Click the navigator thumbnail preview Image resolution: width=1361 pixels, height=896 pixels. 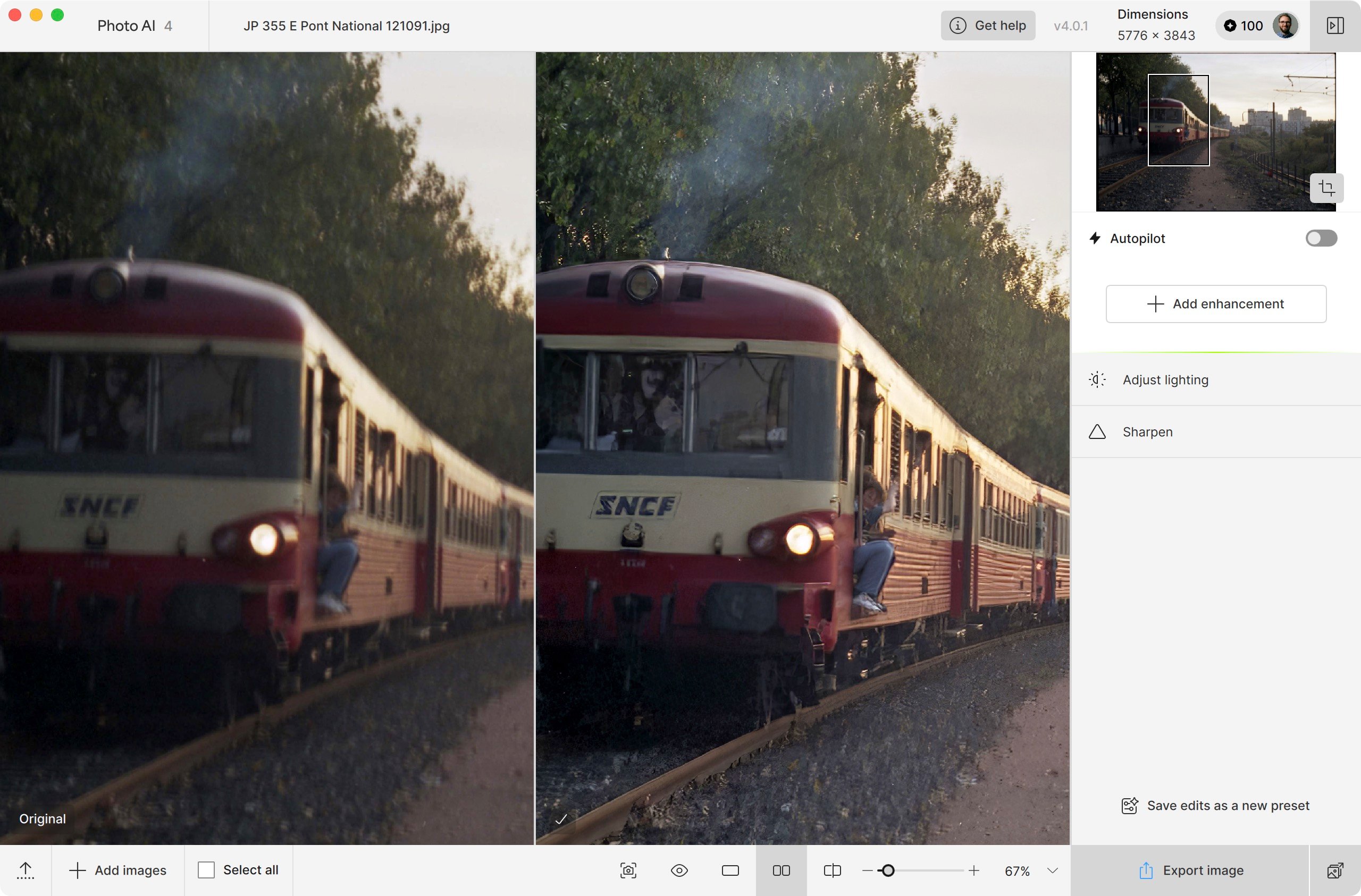1216,131
